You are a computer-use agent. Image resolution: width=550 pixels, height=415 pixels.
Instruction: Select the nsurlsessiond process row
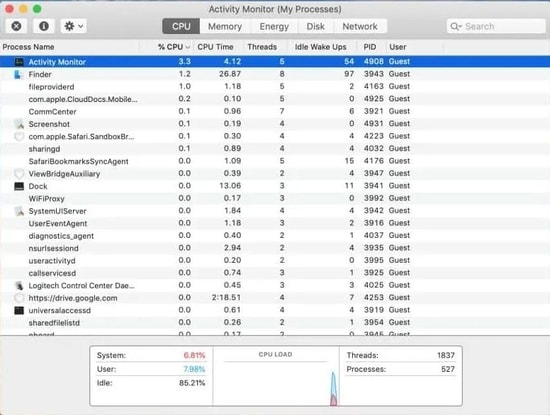(275, 248)
